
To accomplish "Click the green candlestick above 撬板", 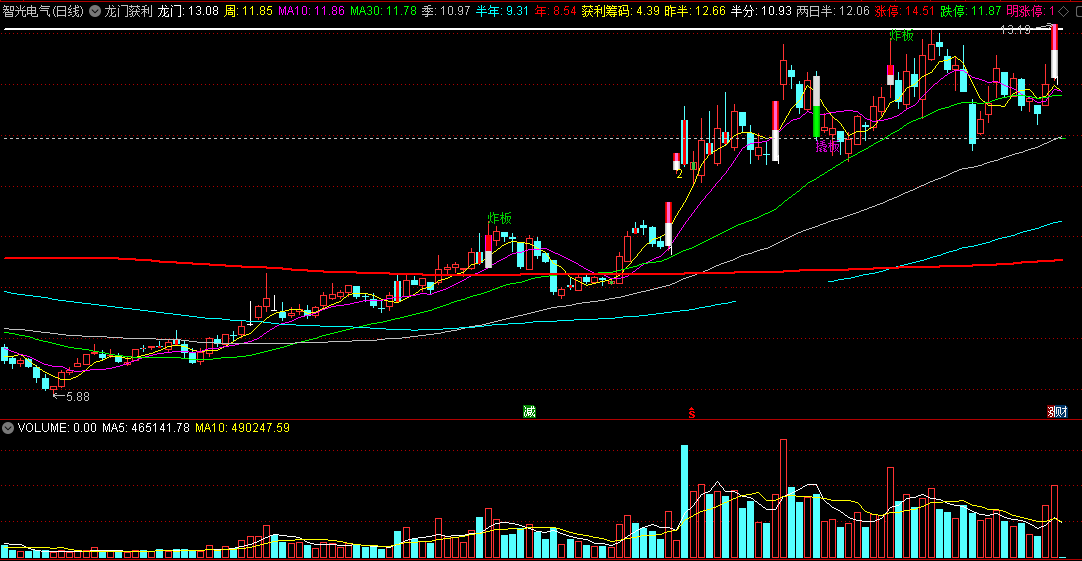I will pyautogui.click(x=816, y=121).
